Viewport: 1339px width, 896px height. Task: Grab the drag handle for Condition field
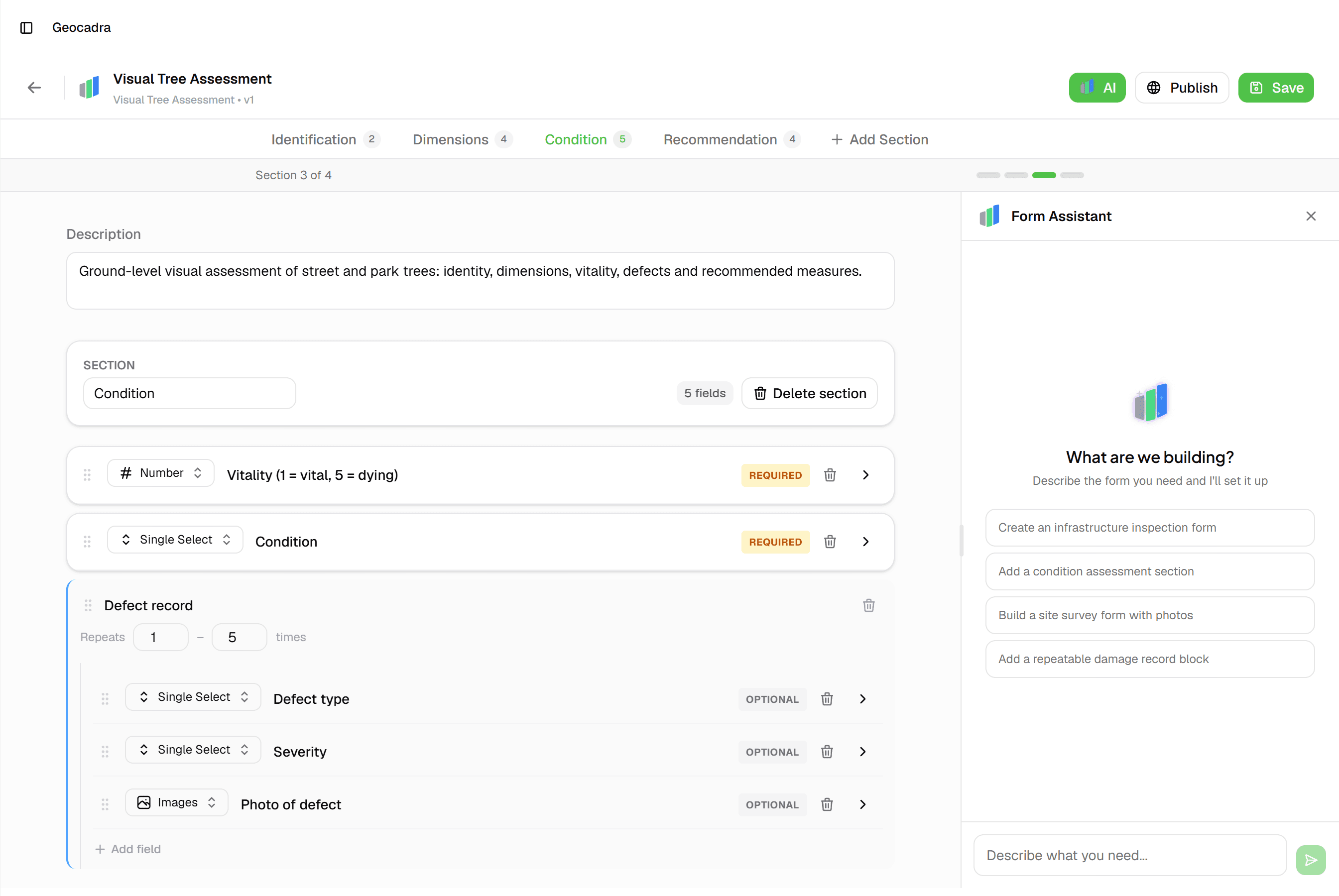tap(87, 542)
